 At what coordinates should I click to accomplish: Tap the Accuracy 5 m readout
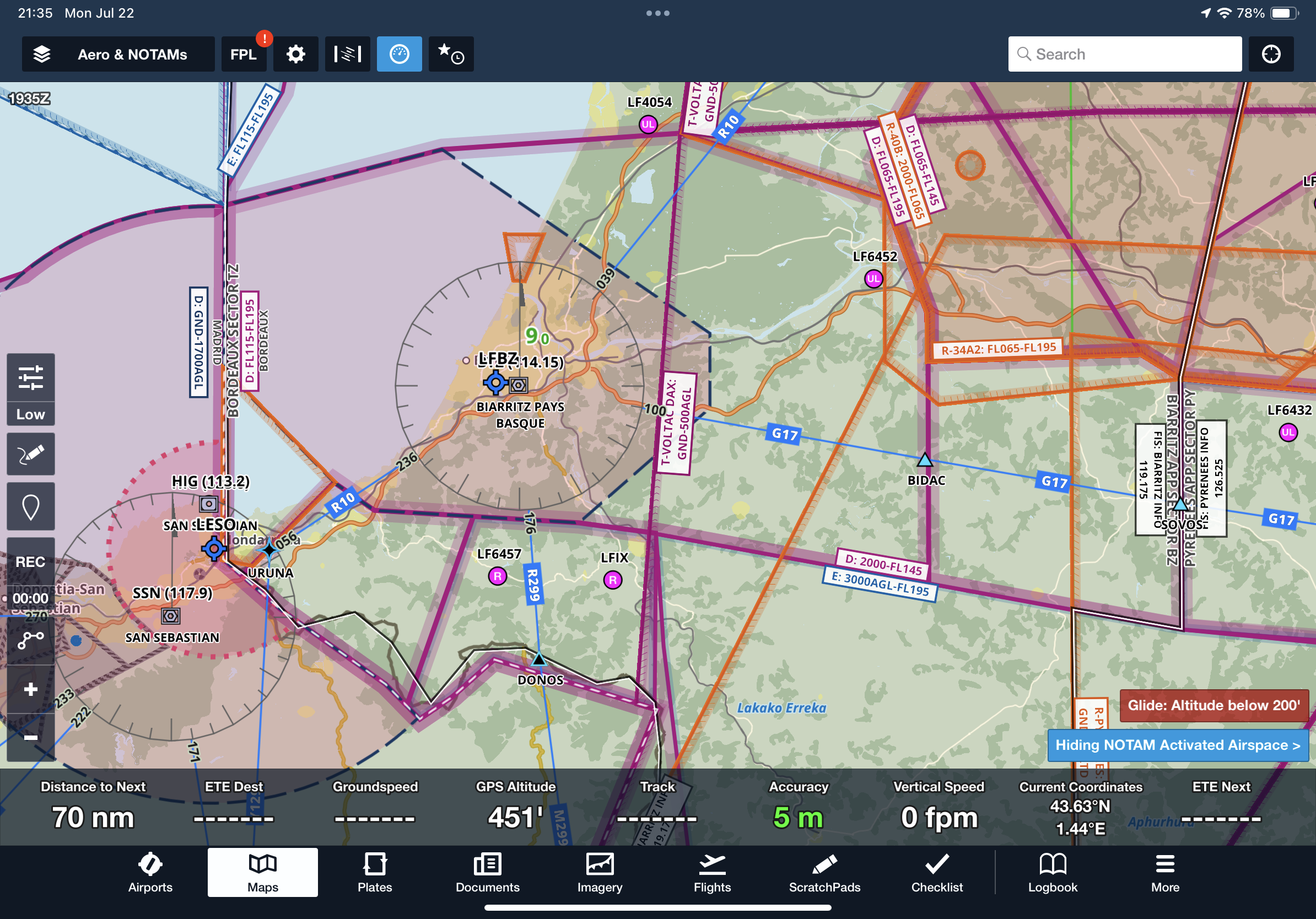point(799,806)
